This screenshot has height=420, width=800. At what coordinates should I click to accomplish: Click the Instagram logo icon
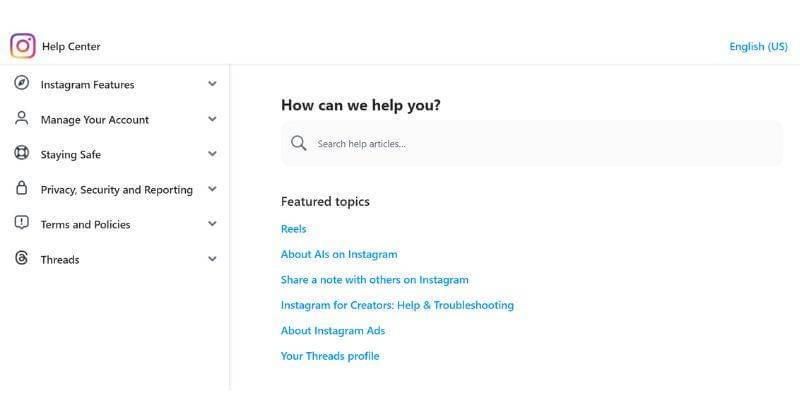point(22,46)
